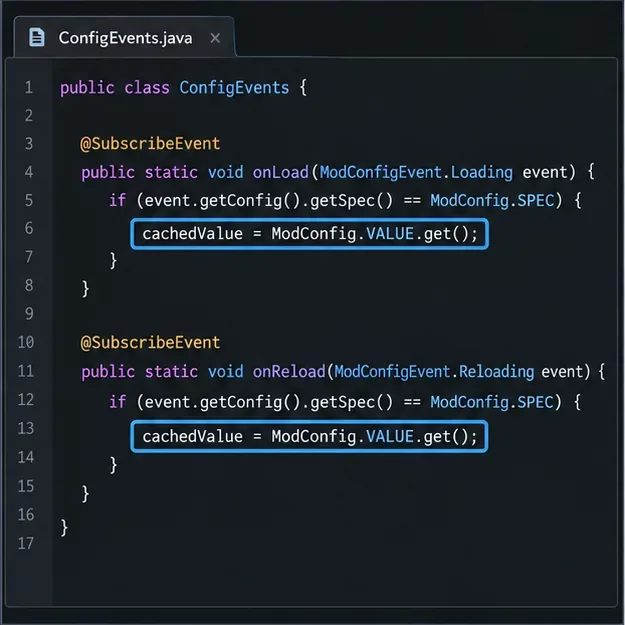Click line number 11 in the gutter

pos(26,371)
